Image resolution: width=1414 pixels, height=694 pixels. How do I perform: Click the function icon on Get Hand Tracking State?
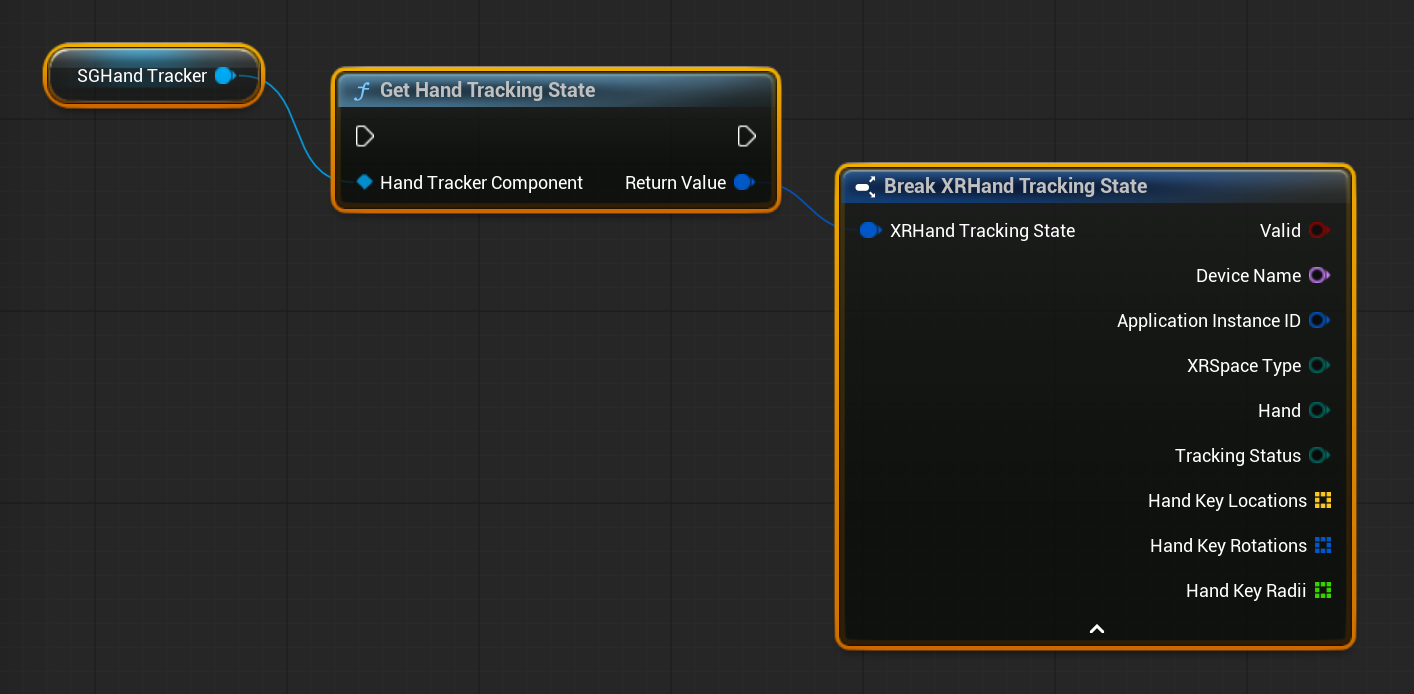tap(361, 90)
